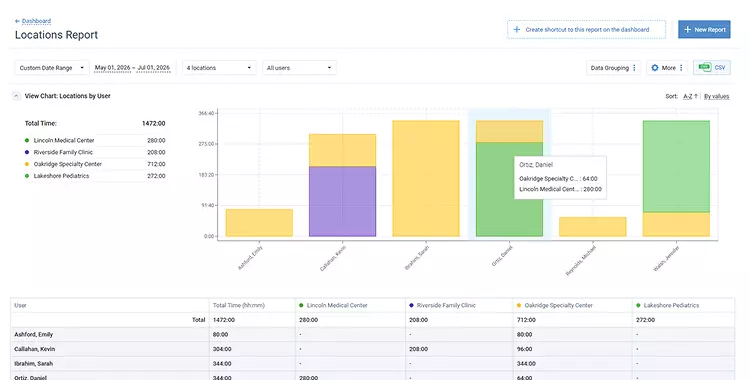
Task: Select Oakridge Specialty Center in the legend
Action: 67,164
